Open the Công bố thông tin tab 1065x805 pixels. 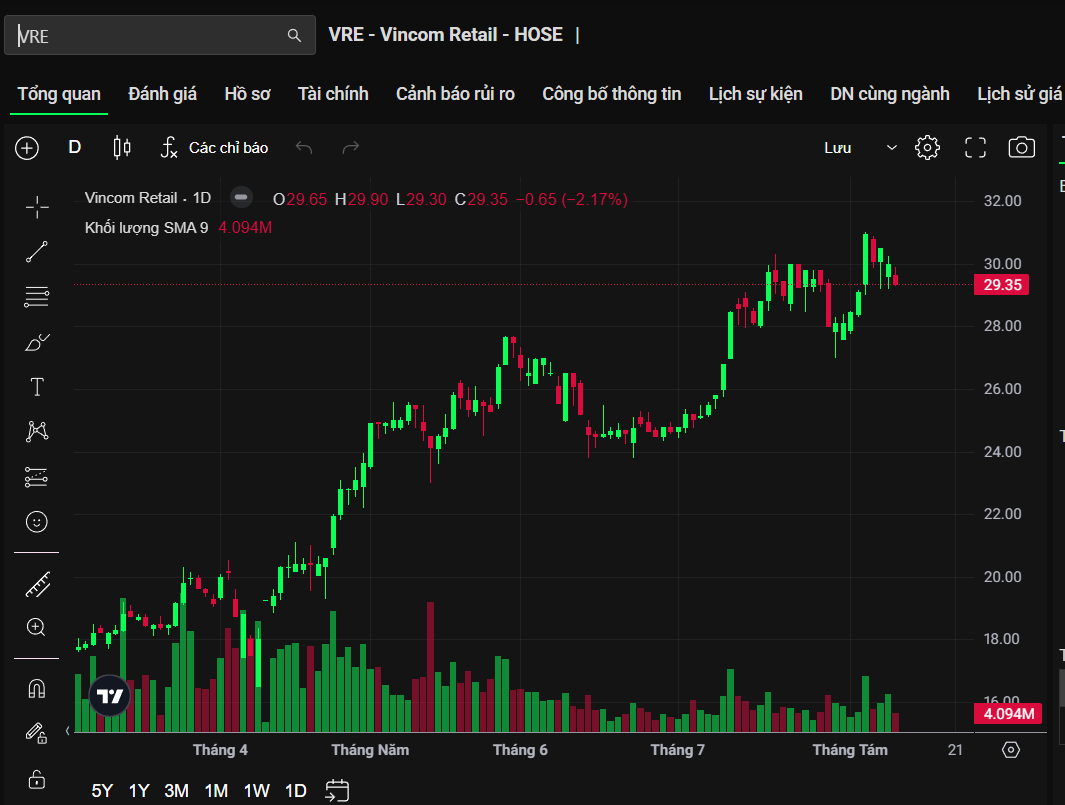611,94
